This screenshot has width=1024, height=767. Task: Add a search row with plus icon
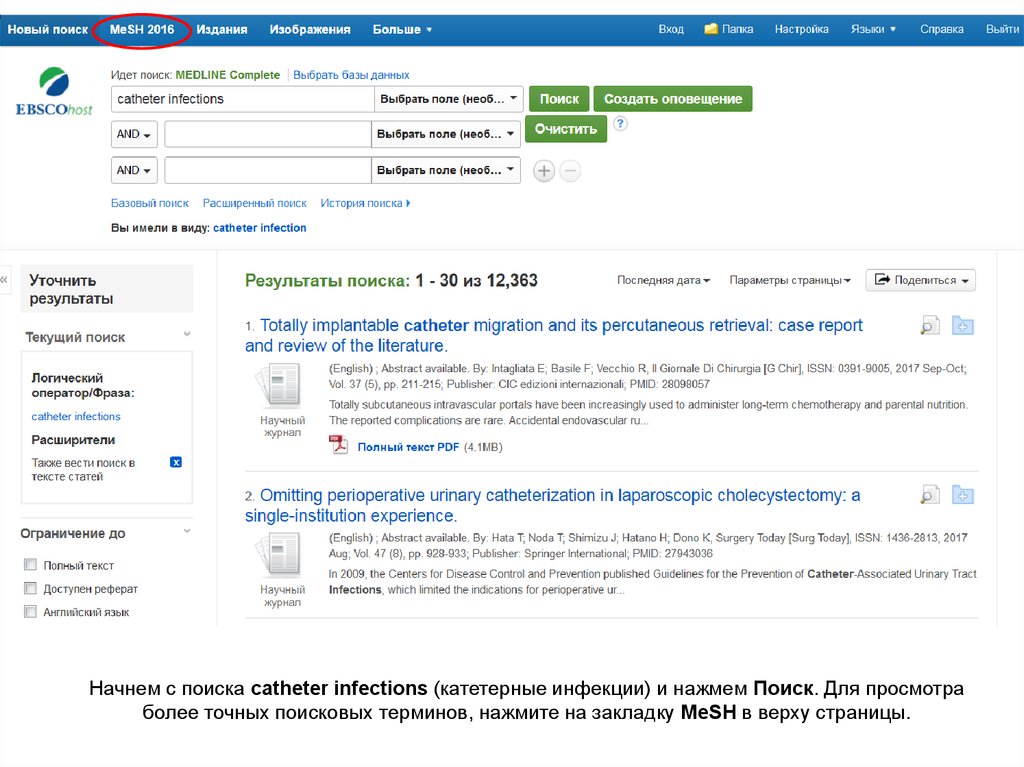(544, 171)
